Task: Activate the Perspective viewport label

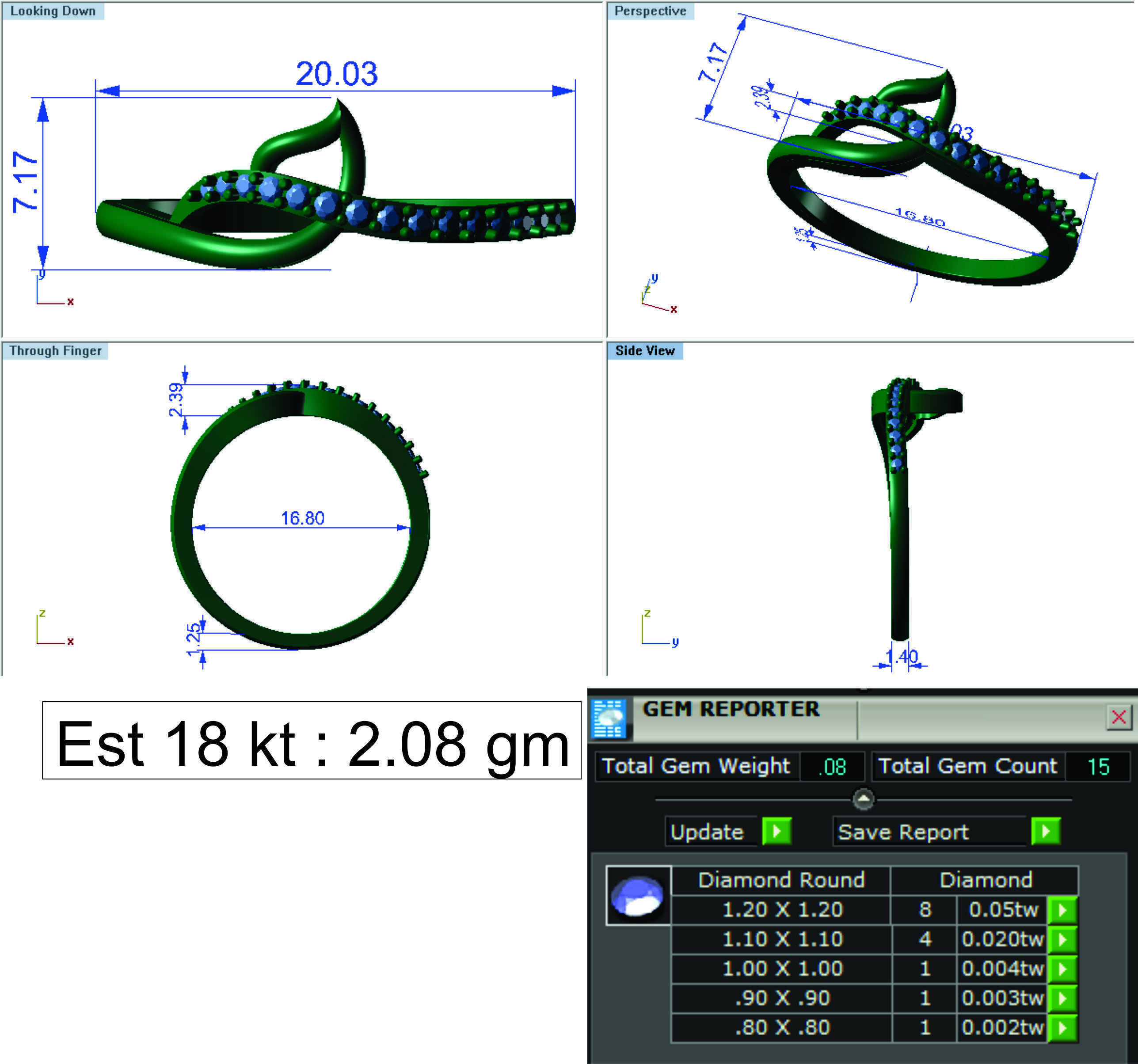Action: tap(650, 11)
